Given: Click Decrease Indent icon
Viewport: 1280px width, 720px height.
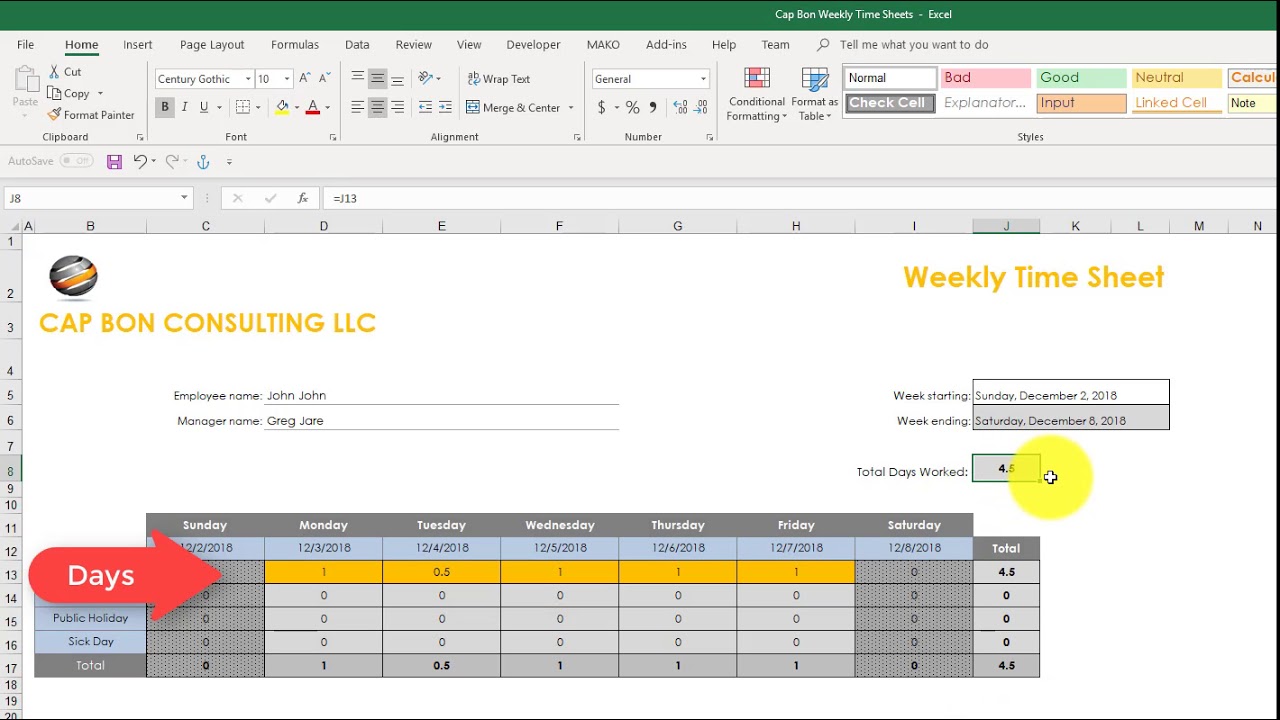Looking at the screenshot, I should click(x=425, y=107).
